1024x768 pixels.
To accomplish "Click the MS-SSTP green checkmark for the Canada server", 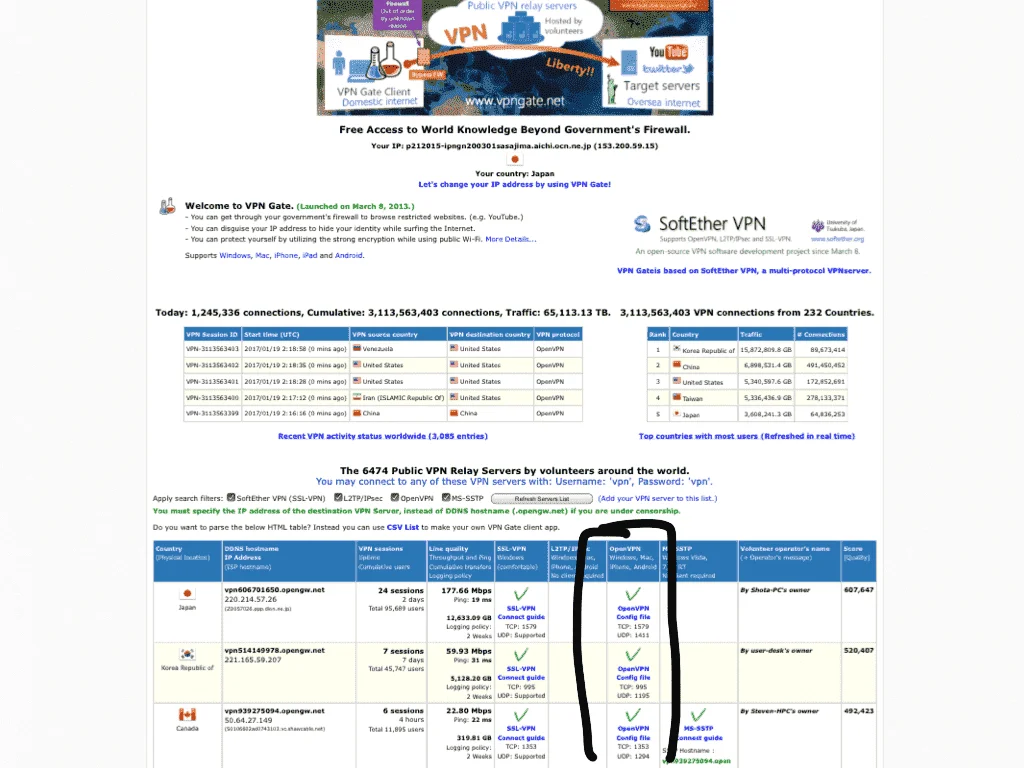I will (x=698, y=715).
